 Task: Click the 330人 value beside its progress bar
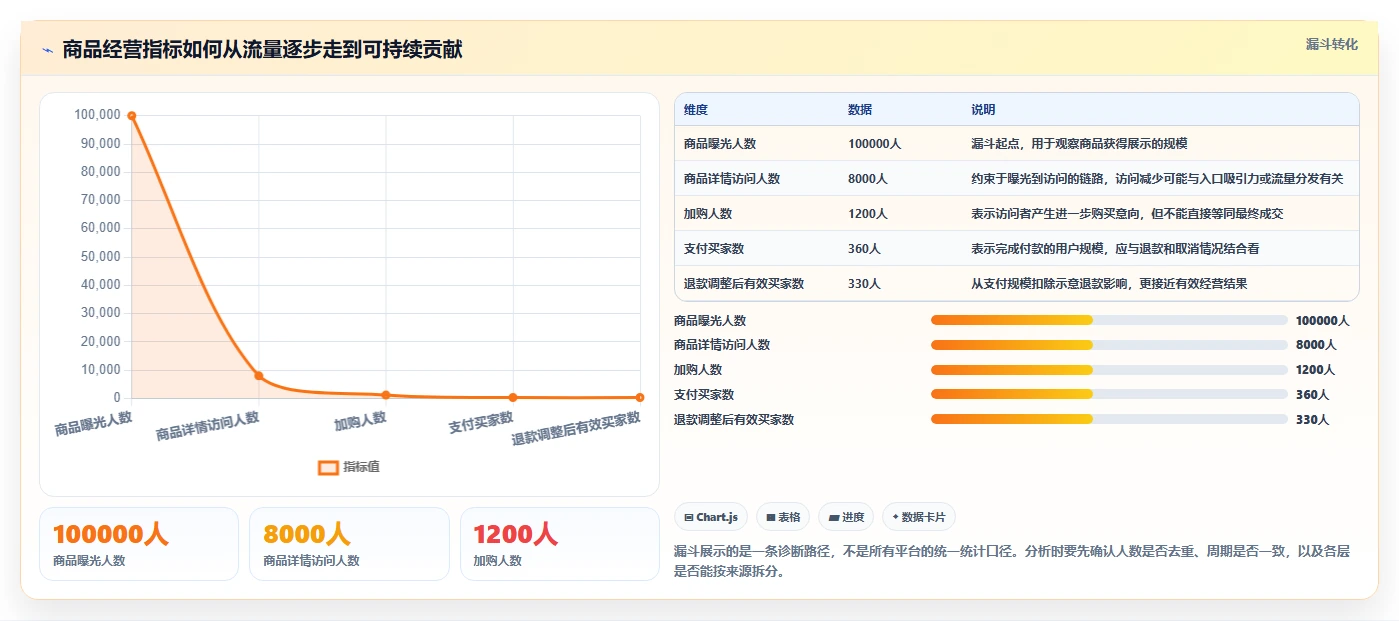1312,420
